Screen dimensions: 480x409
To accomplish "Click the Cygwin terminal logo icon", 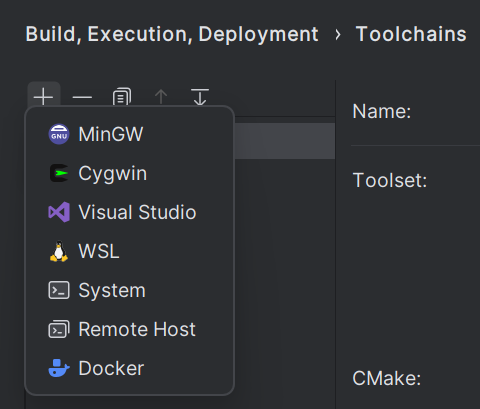I will click(x=59, y=173).
